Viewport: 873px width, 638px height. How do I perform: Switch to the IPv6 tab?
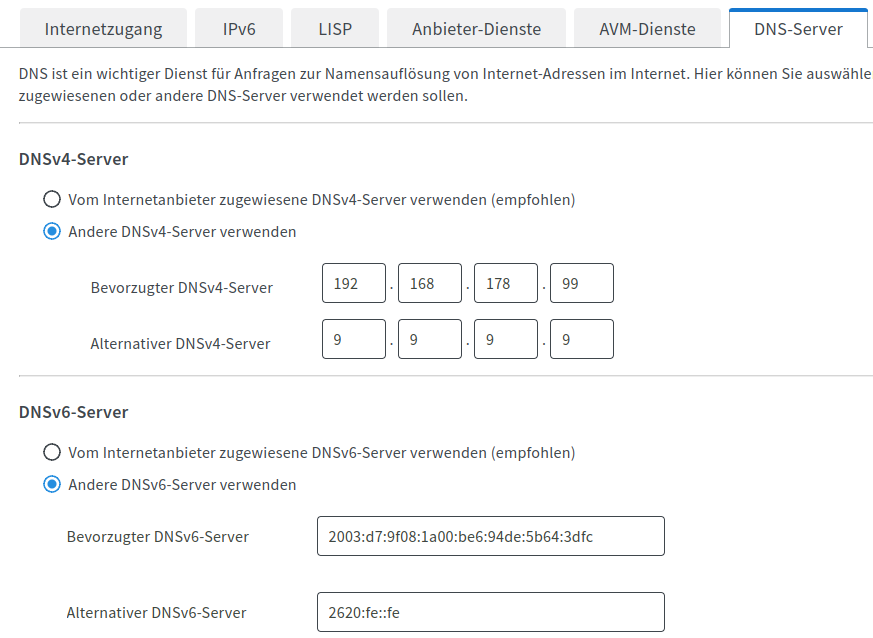click(239, 29)
